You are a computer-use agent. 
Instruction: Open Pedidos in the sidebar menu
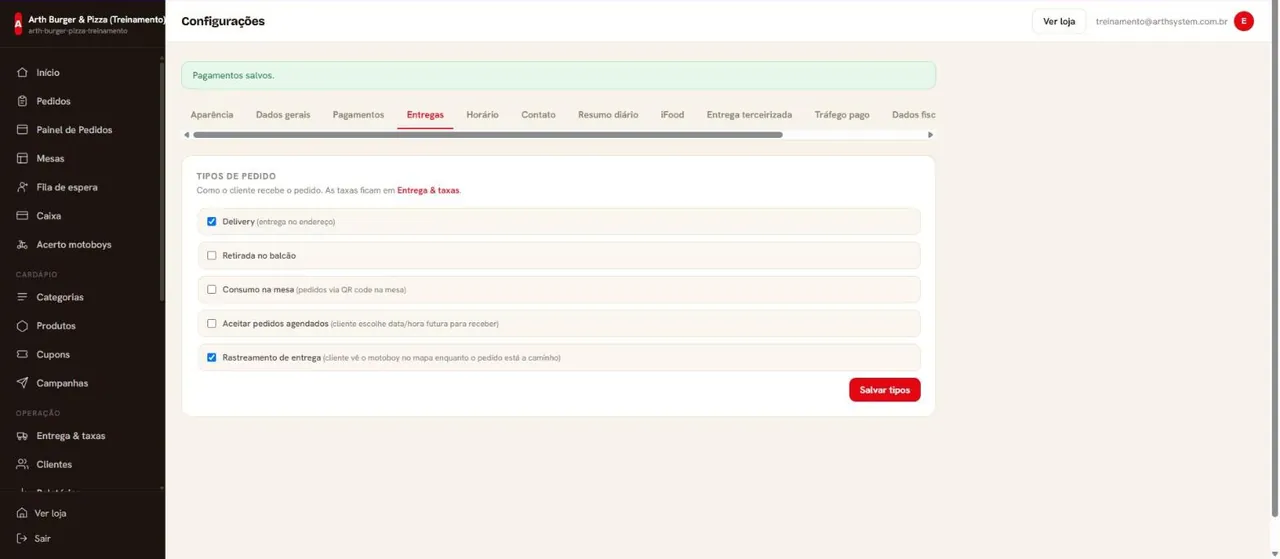click(x=53, y=101)
